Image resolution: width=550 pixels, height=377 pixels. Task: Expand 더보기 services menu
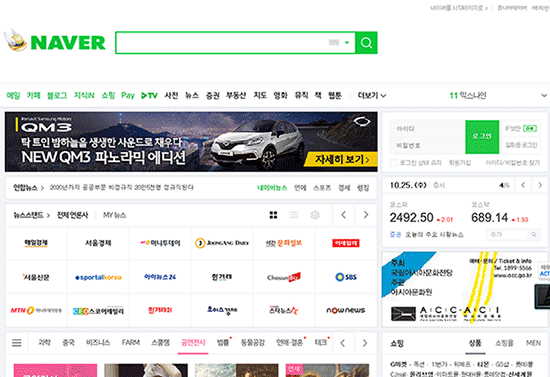372,95
